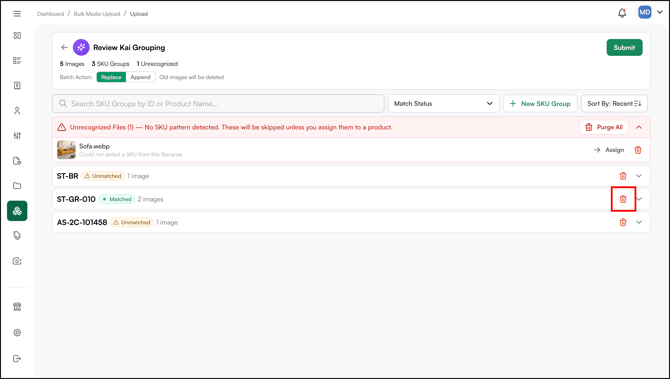Viewport: 670px width, 379px height.
Task: Click the Matched status badge
Action: click(117, 199)
